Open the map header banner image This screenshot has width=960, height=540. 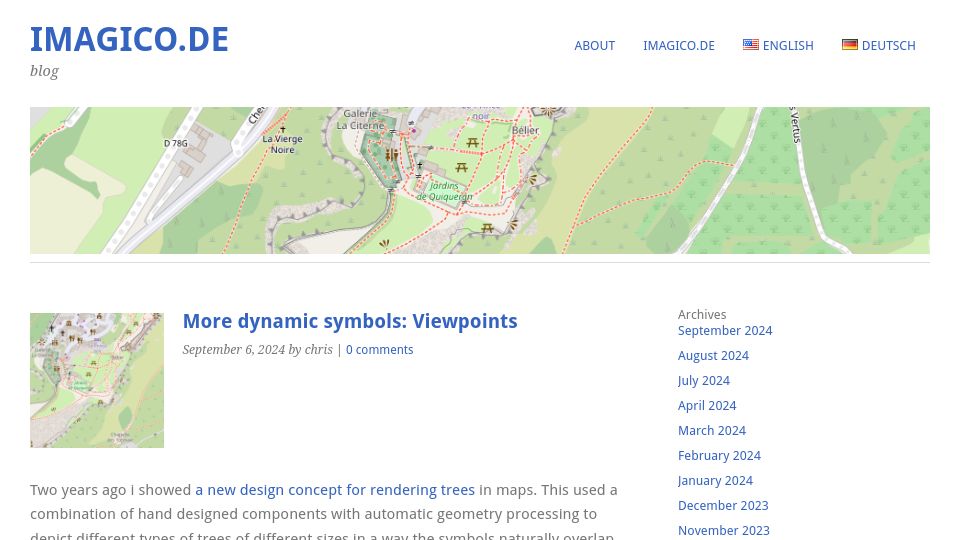pyautogui.click(x=480, y=181)
